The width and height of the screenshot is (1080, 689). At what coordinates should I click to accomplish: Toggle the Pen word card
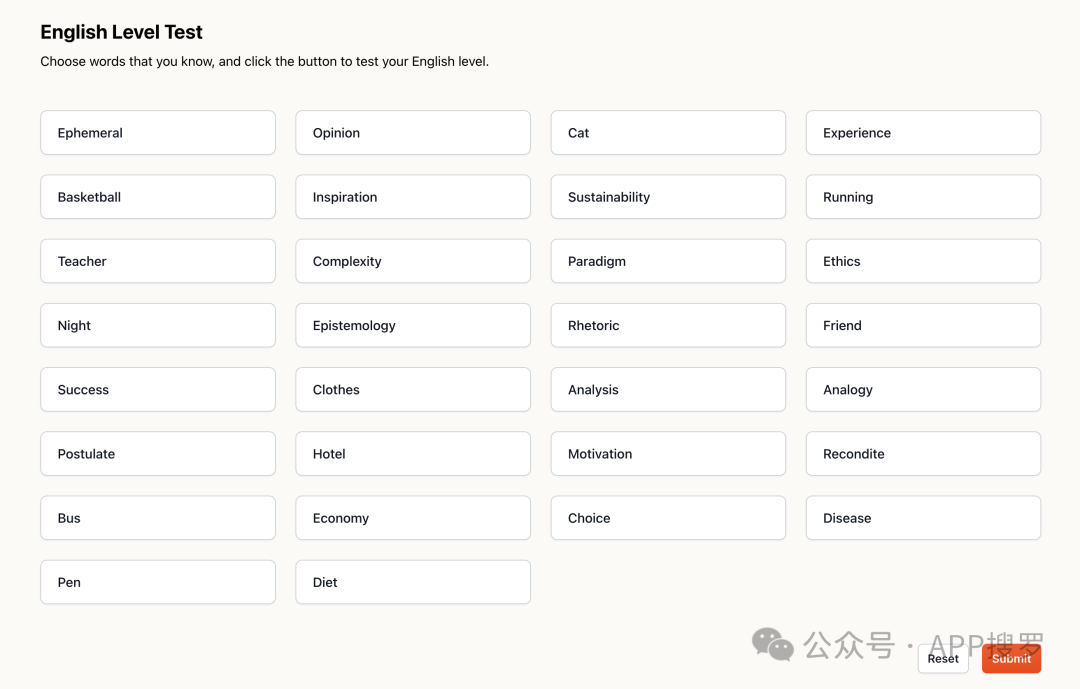tap(158, 582)
